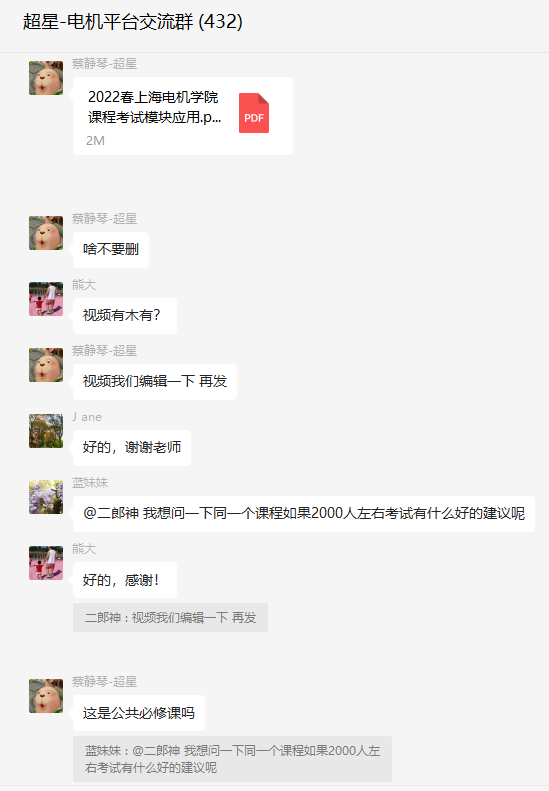Click 蔡静琴-超星 avatar beside 啥不要删 message

[x=46, y=233]
